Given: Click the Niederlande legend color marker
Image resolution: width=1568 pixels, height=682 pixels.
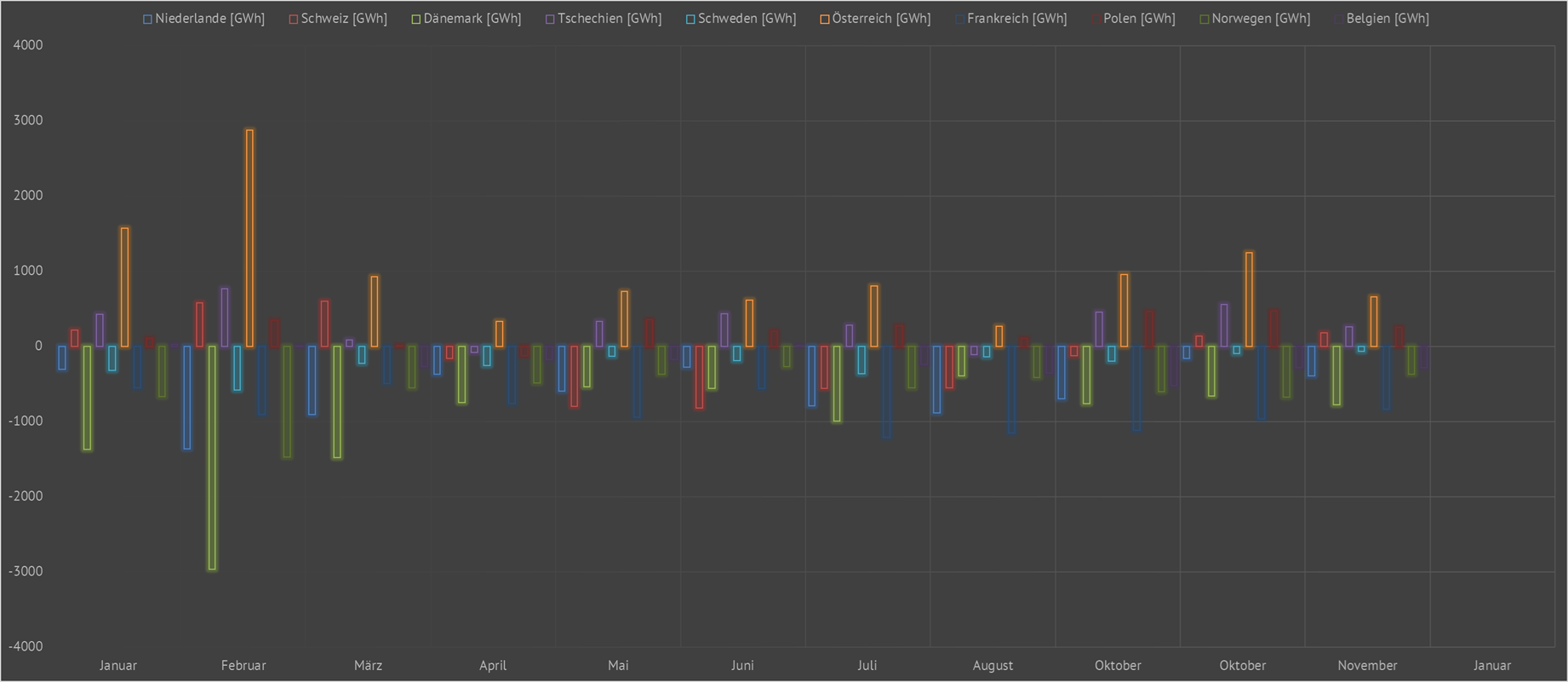Looking at the screenshot, I should [147, 19].
